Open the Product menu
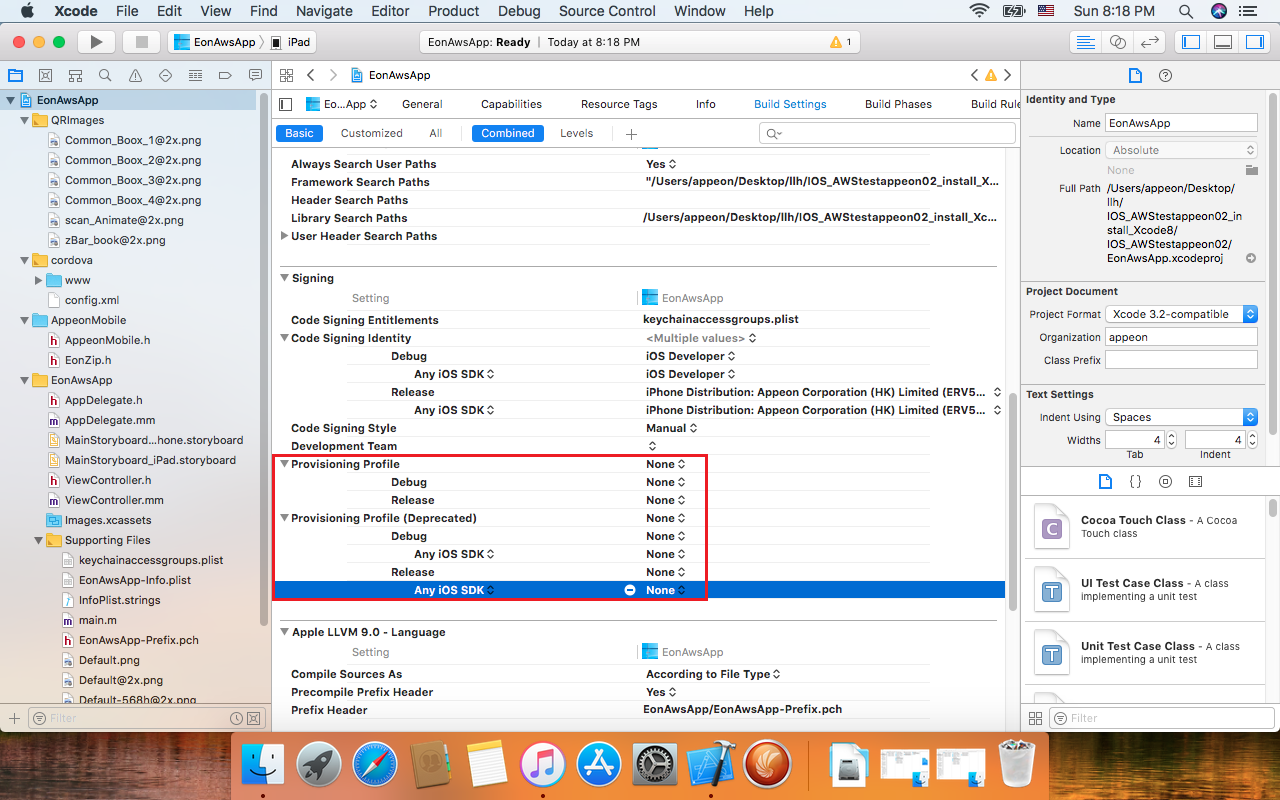 453,11
